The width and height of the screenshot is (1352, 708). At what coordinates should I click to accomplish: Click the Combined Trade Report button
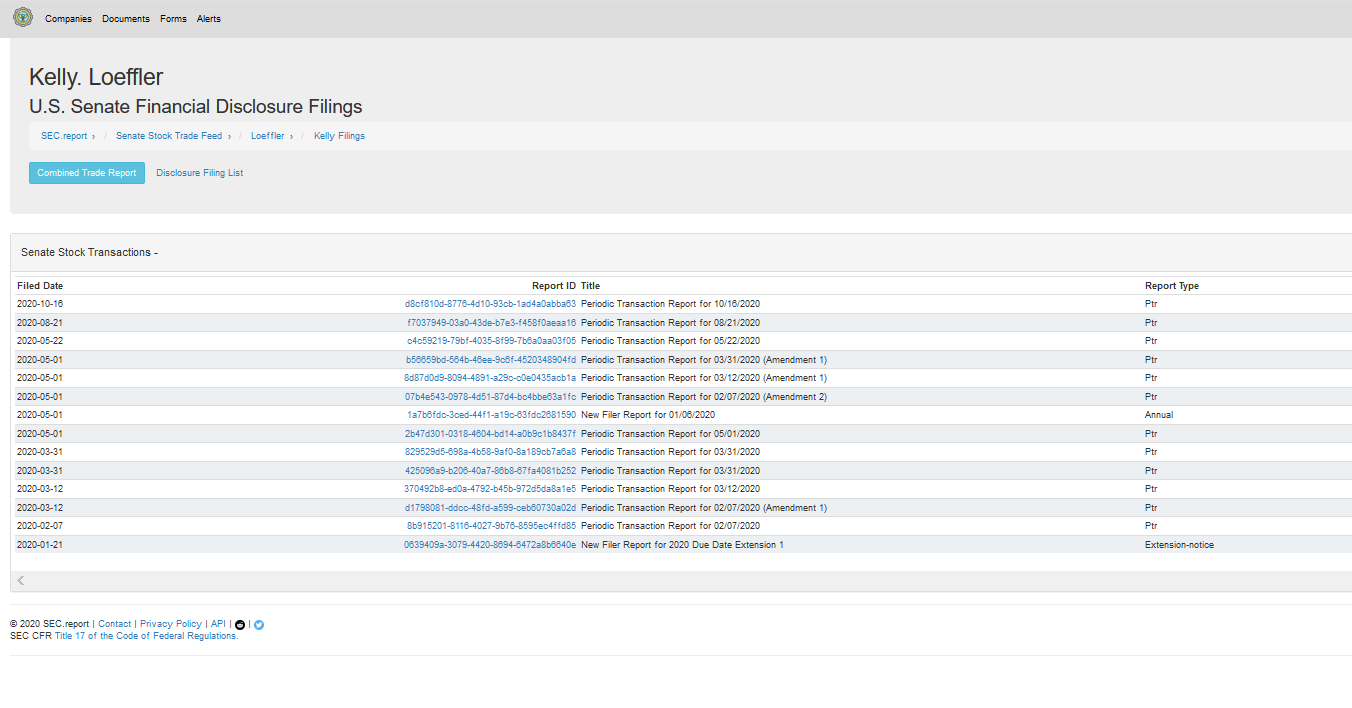coord(87,173)
